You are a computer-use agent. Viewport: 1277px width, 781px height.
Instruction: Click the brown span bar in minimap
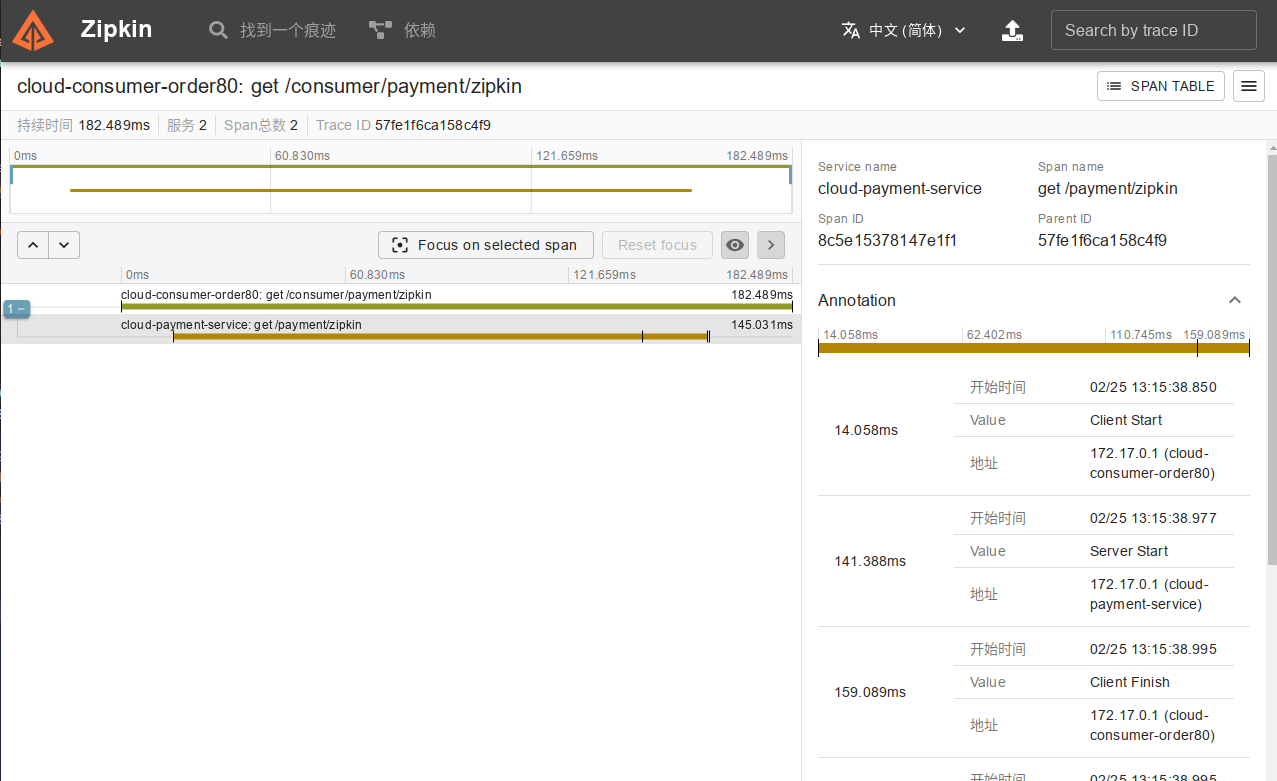pyautogui.click(x=380, y=190)
